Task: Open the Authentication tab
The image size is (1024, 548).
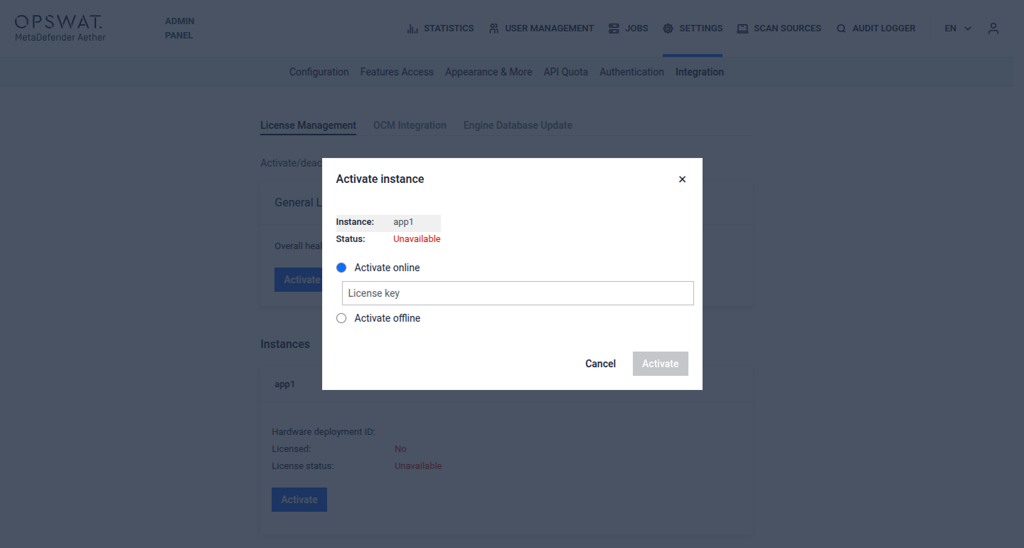Action: pyautogui.click(x=631, y=72)
